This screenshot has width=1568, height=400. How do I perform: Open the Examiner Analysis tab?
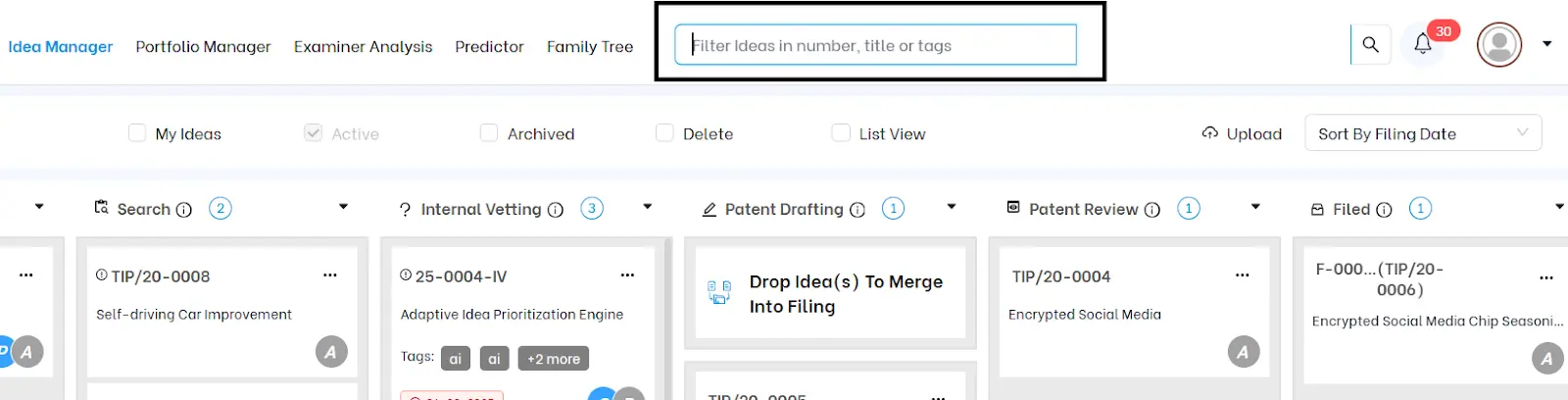point(363,47)
